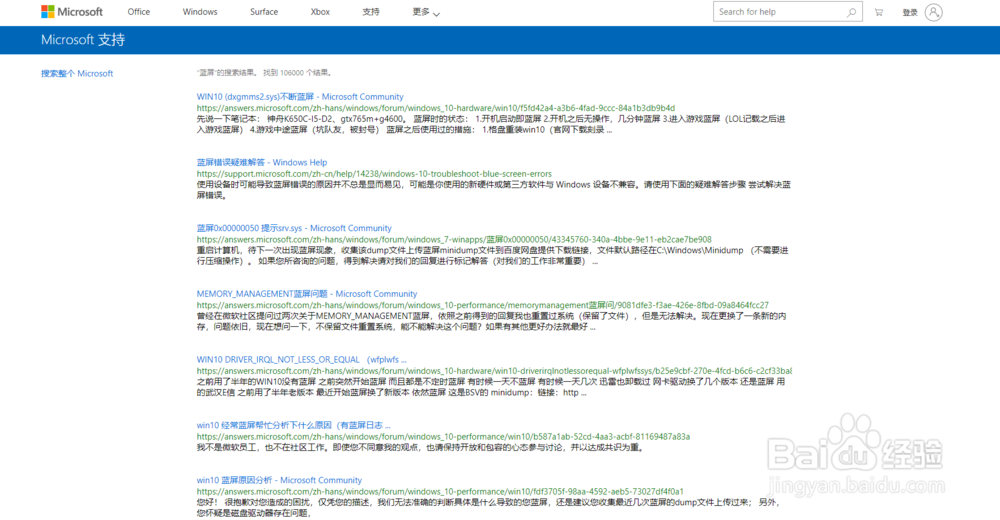Click URL ending in 73027df4f0a1
This screenshot has width=1000, height=520.
pos(440,491)
